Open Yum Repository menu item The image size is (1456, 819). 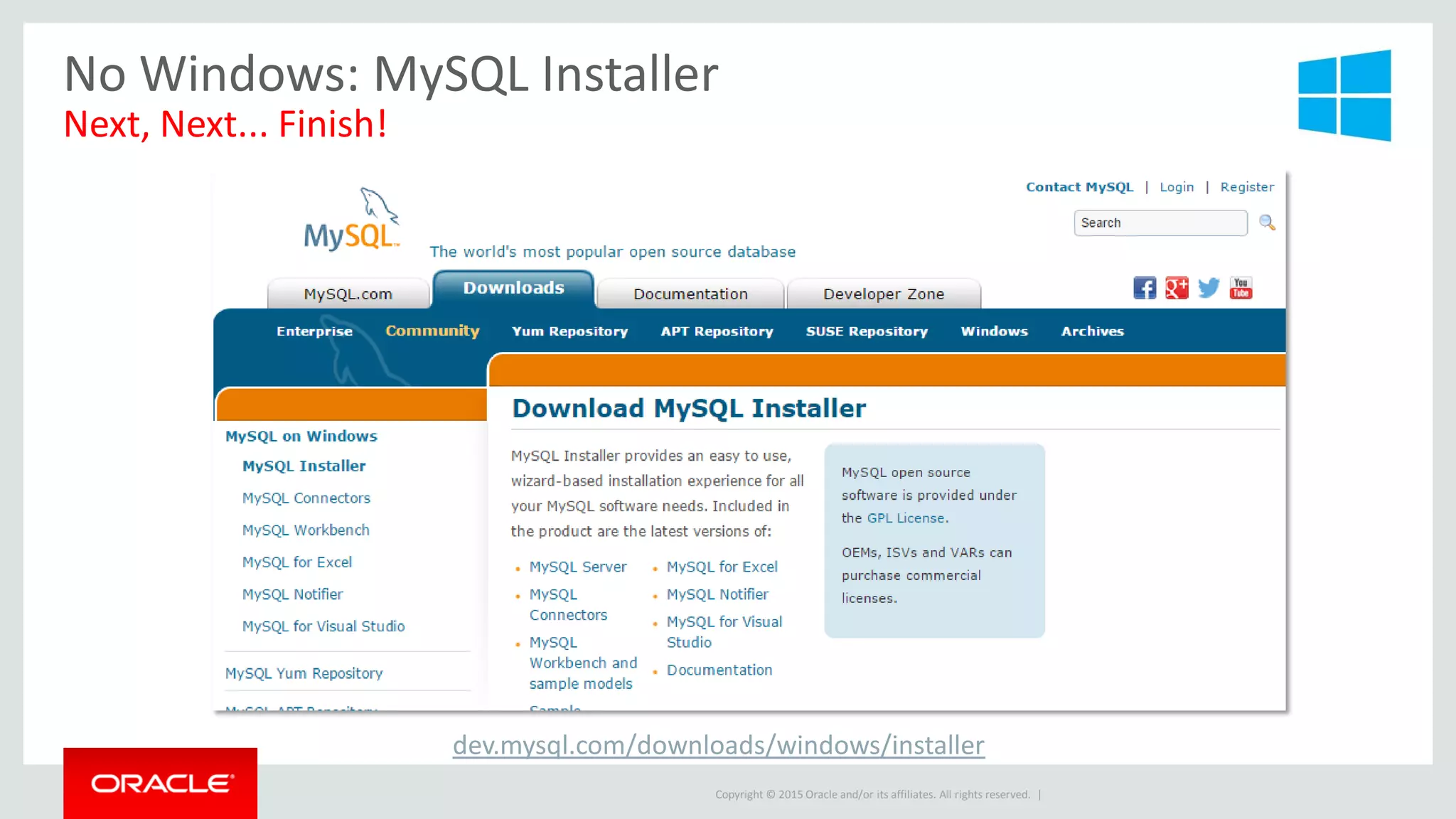coord(569,331)
